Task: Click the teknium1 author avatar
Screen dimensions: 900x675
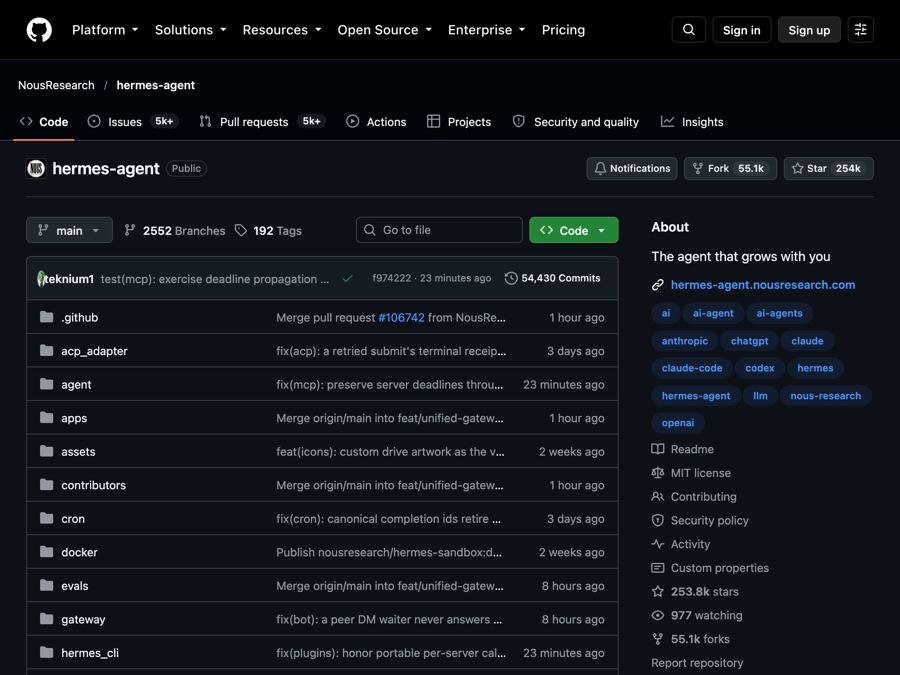Action: (41, 279)
